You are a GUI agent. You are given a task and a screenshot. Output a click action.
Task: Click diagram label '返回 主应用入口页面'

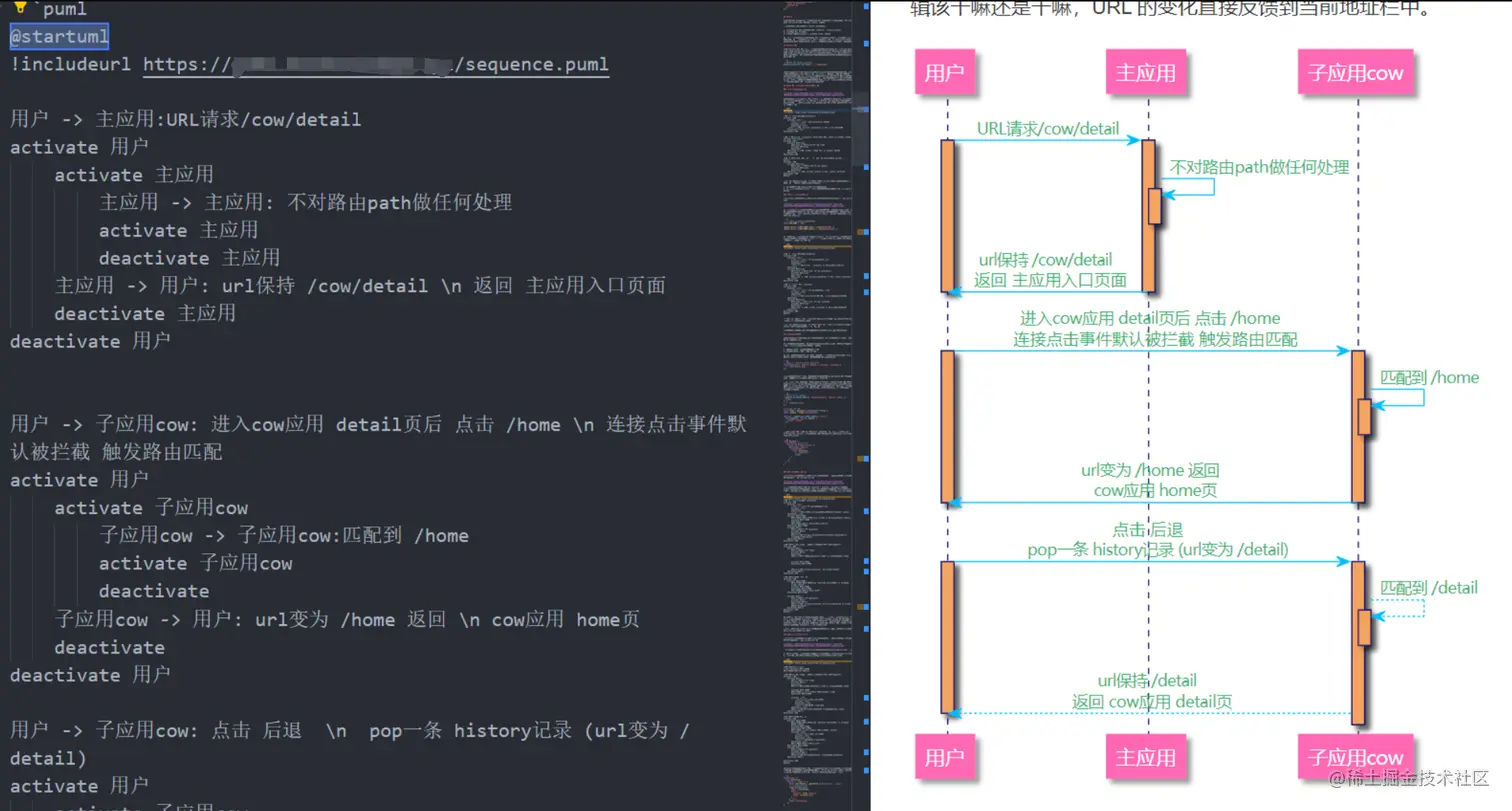(x=1050, y=280)
